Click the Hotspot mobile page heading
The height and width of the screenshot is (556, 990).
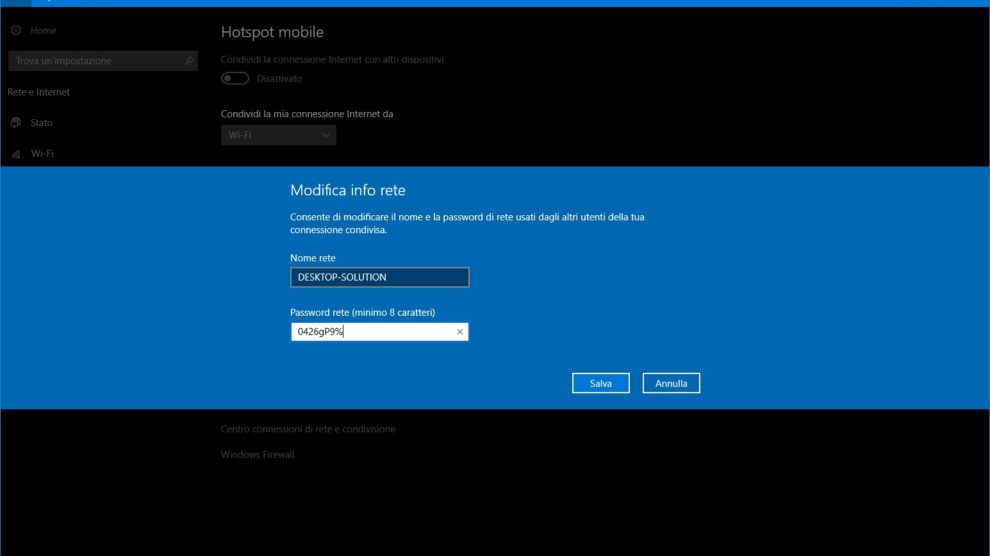[272, 33]
